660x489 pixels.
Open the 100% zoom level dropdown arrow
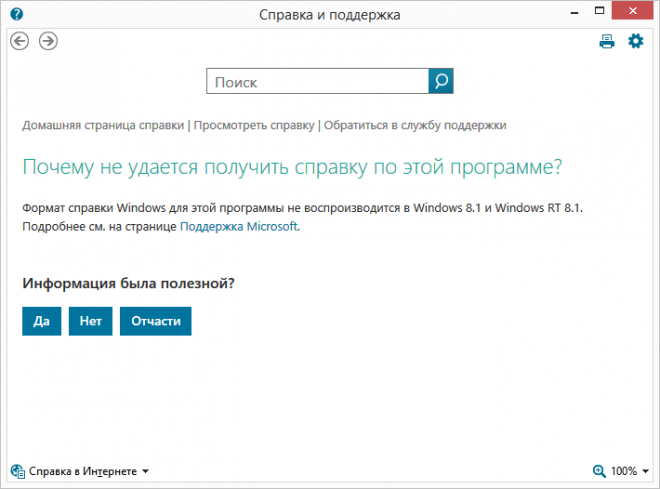pos(645,471)
